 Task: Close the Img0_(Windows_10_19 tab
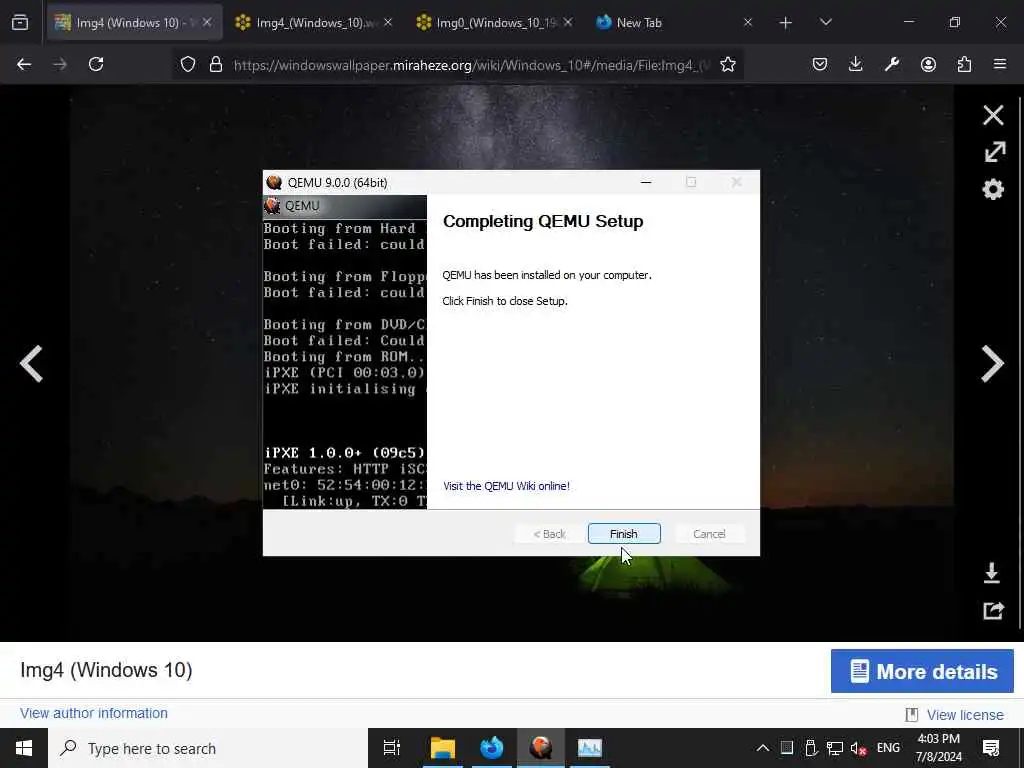[x=568, y=23]
